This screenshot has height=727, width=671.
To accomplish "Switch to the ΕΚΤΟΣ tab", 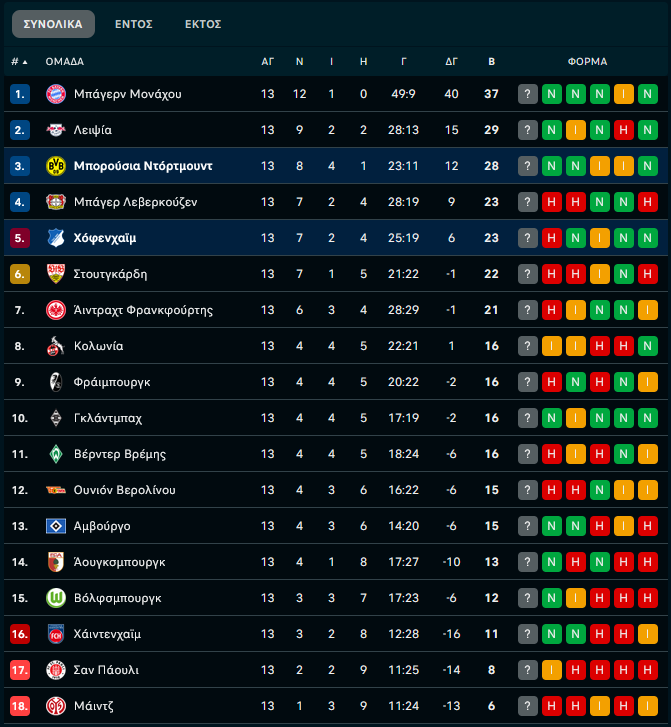I will point(203,24).
